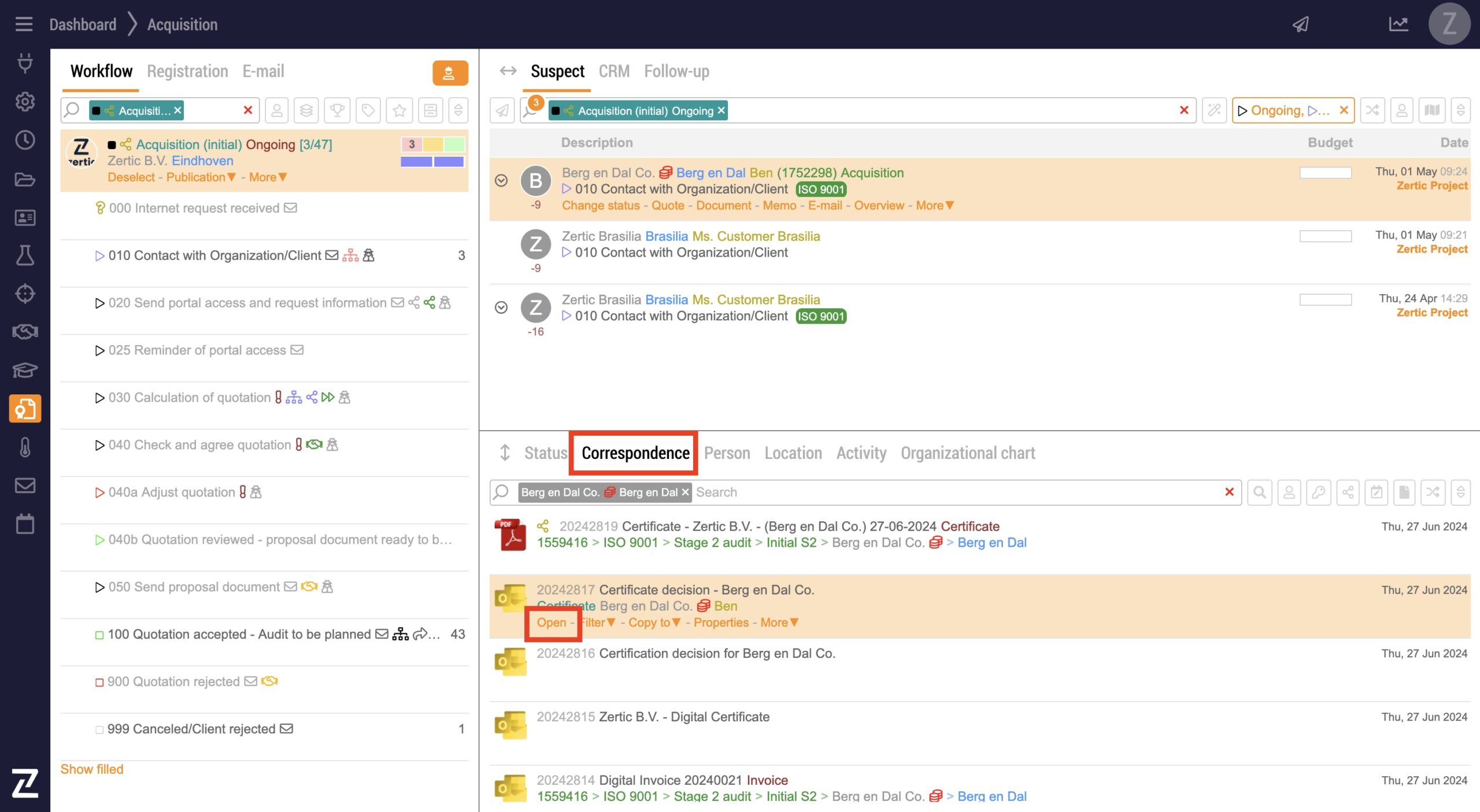The width and height of the screenshot is (1480, 812).
Task: Toggle circle checkbox on Berg en Dal row
Action: click(501, 180)
